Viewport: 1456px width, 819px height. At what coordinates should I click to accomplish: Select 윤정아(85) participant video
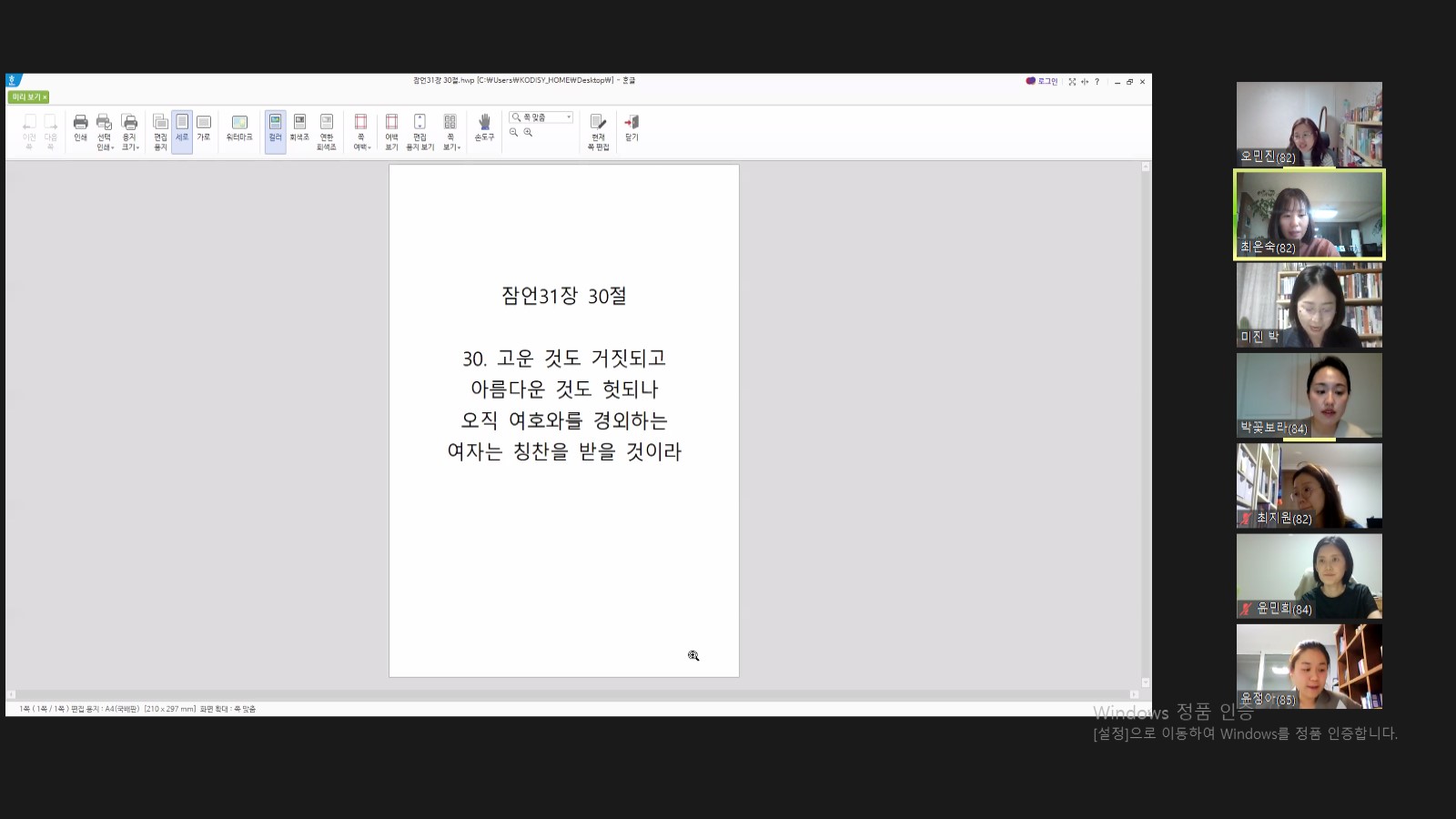click(x=1309, y=666)
